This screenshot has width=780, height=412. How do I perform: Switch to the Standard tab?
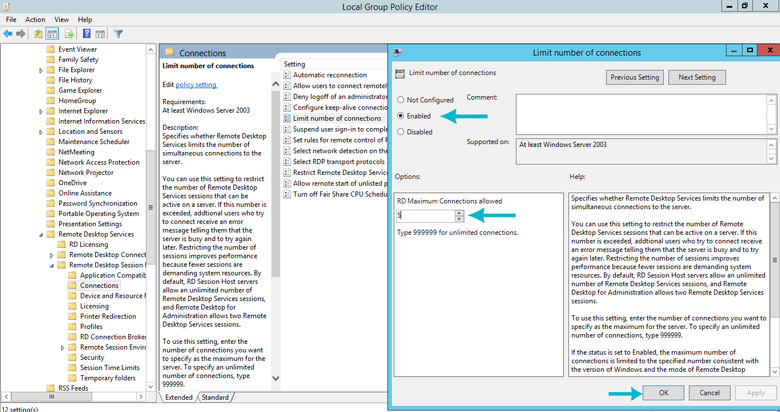point(215,397)
